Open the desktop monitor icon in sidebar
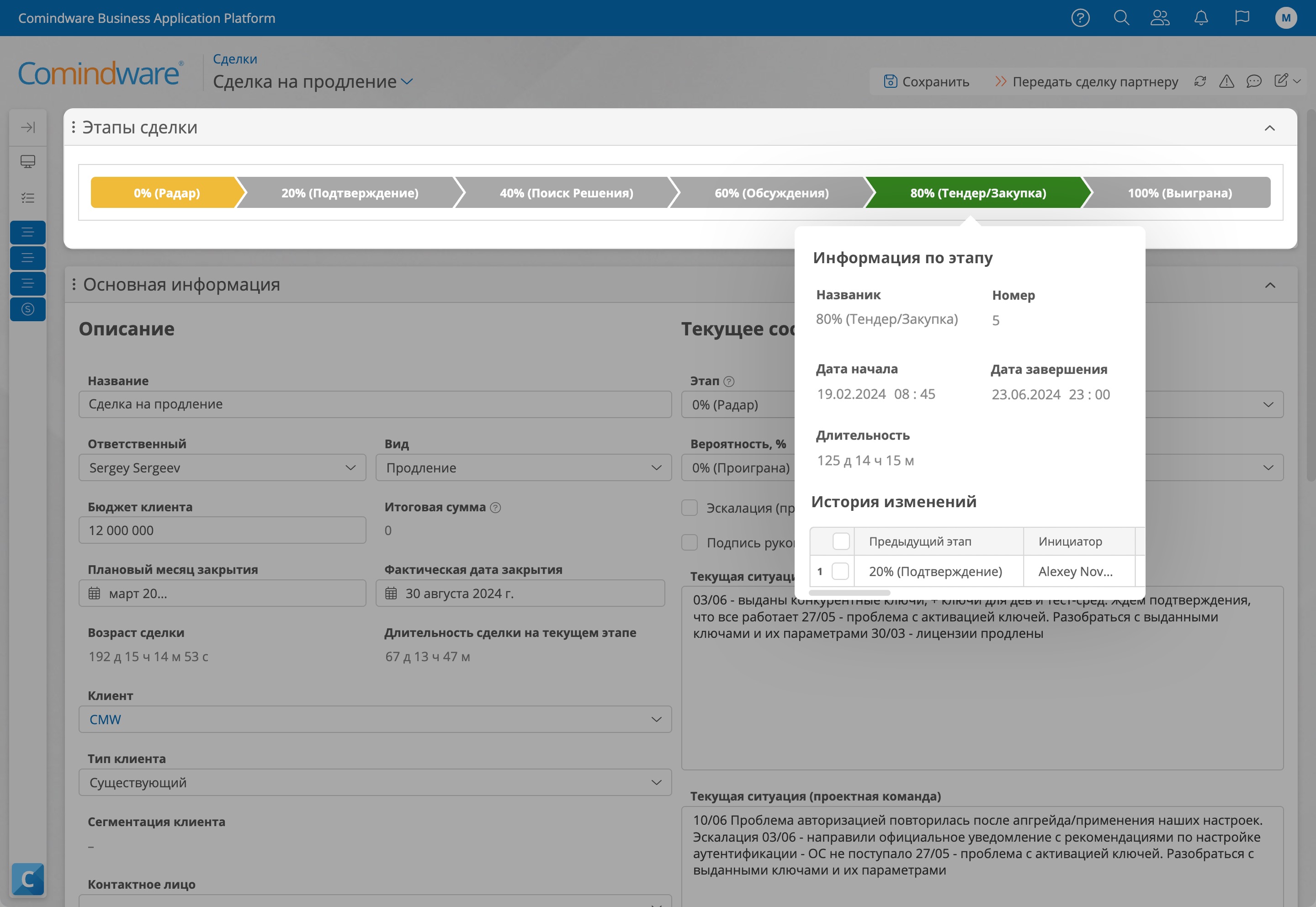The width and height of the screenshot is (1316, 907). pos(28,162)
